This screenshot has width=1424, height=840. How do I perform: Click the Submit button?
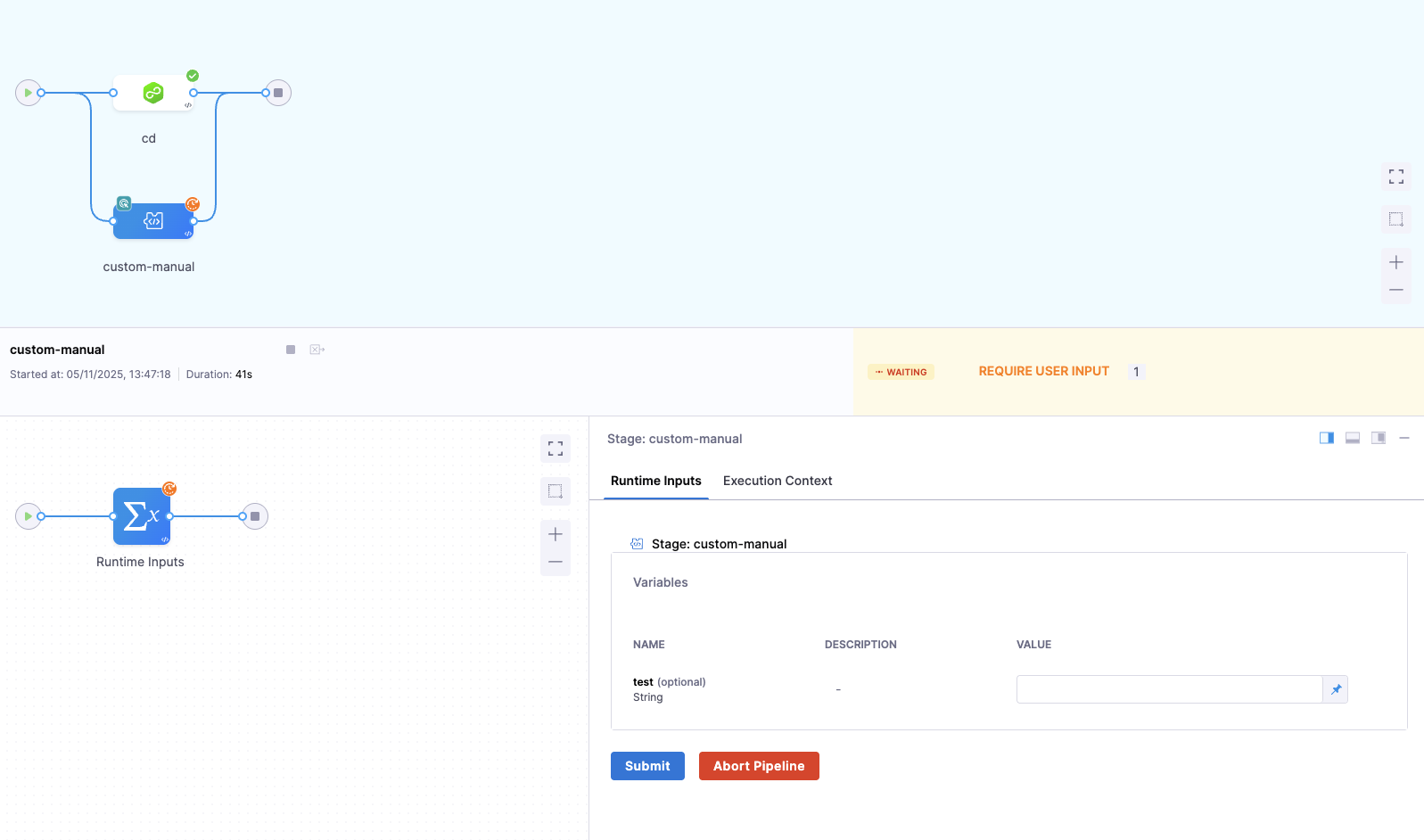click(x=647, y=766)
